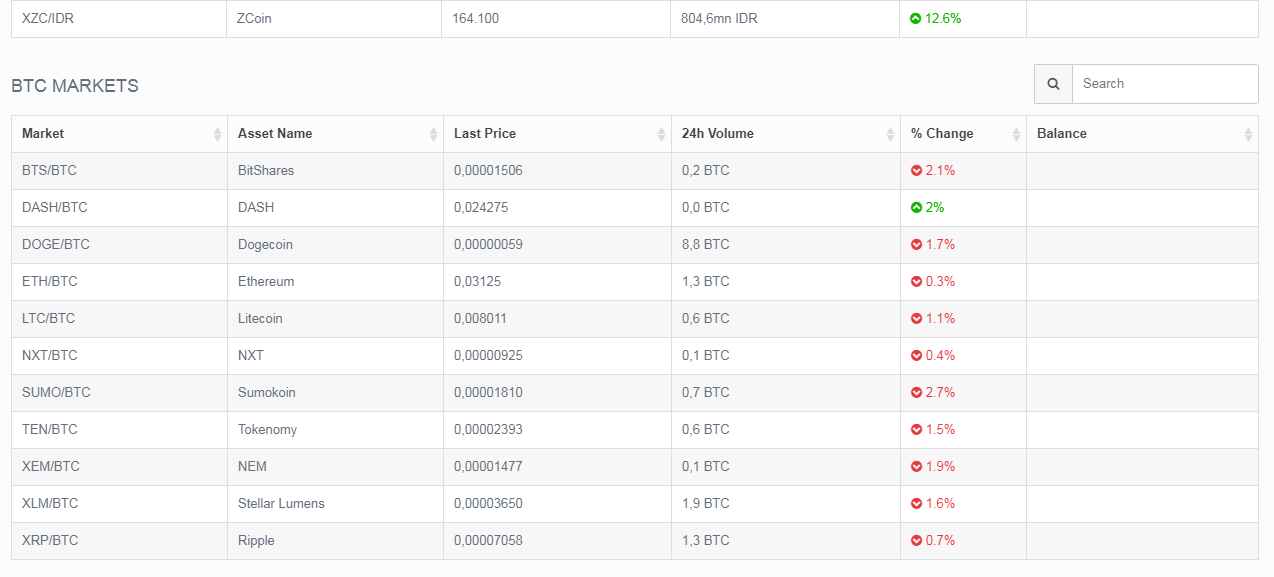Open the XRP/BTC market

point(50,541)
